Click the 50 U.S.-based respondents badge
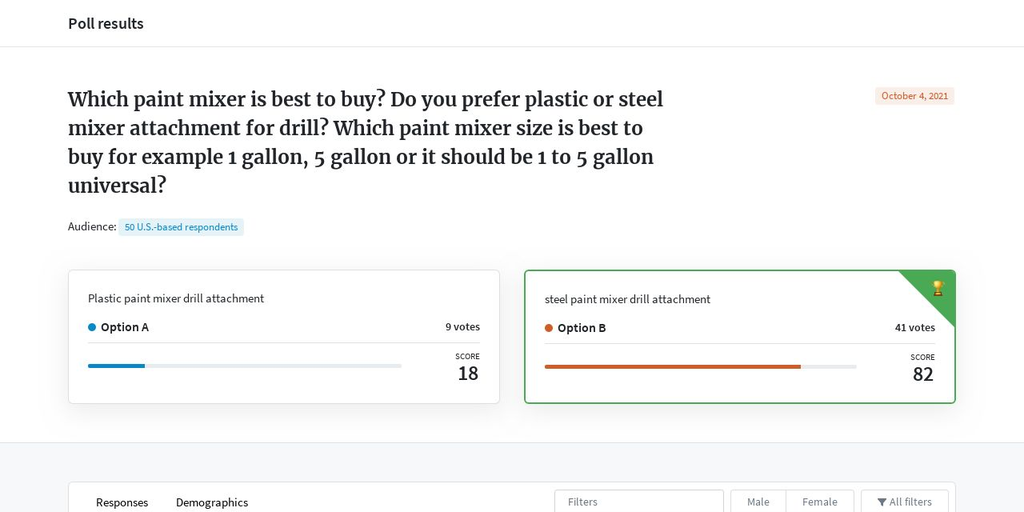 point(181,227)
